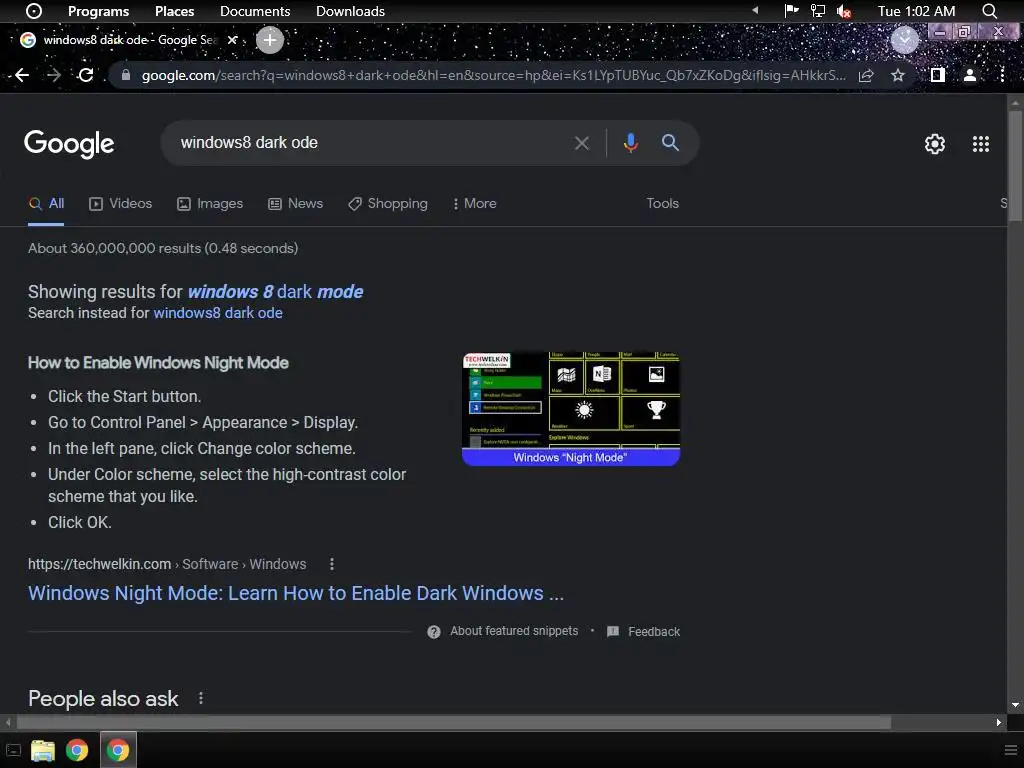The image size is (1024, 768).
Task: Click the Chrome forward arrow
Action: coord(54,75)
